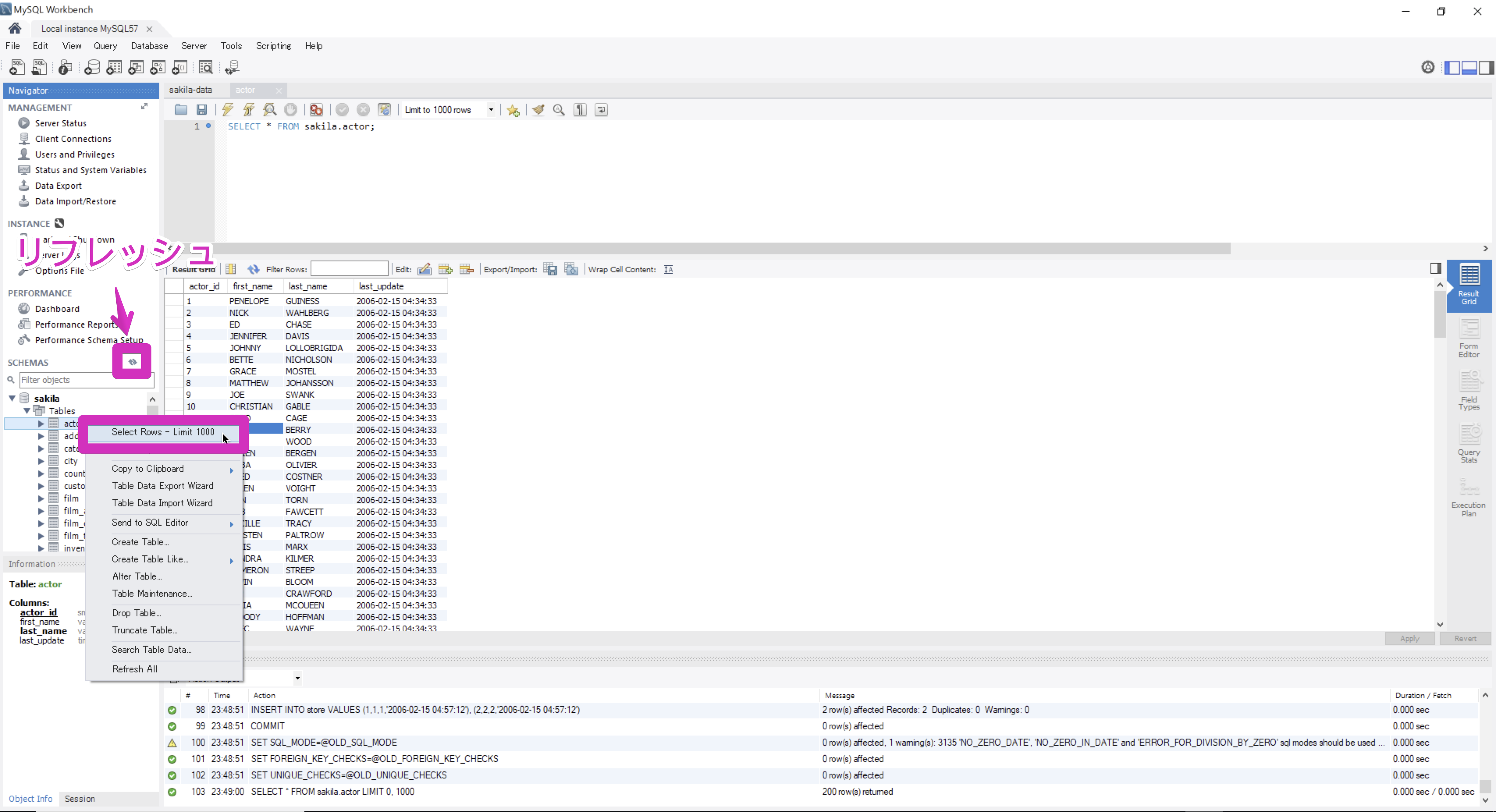
Task: Click the Apply button below the result grid
Action: 1409,638
